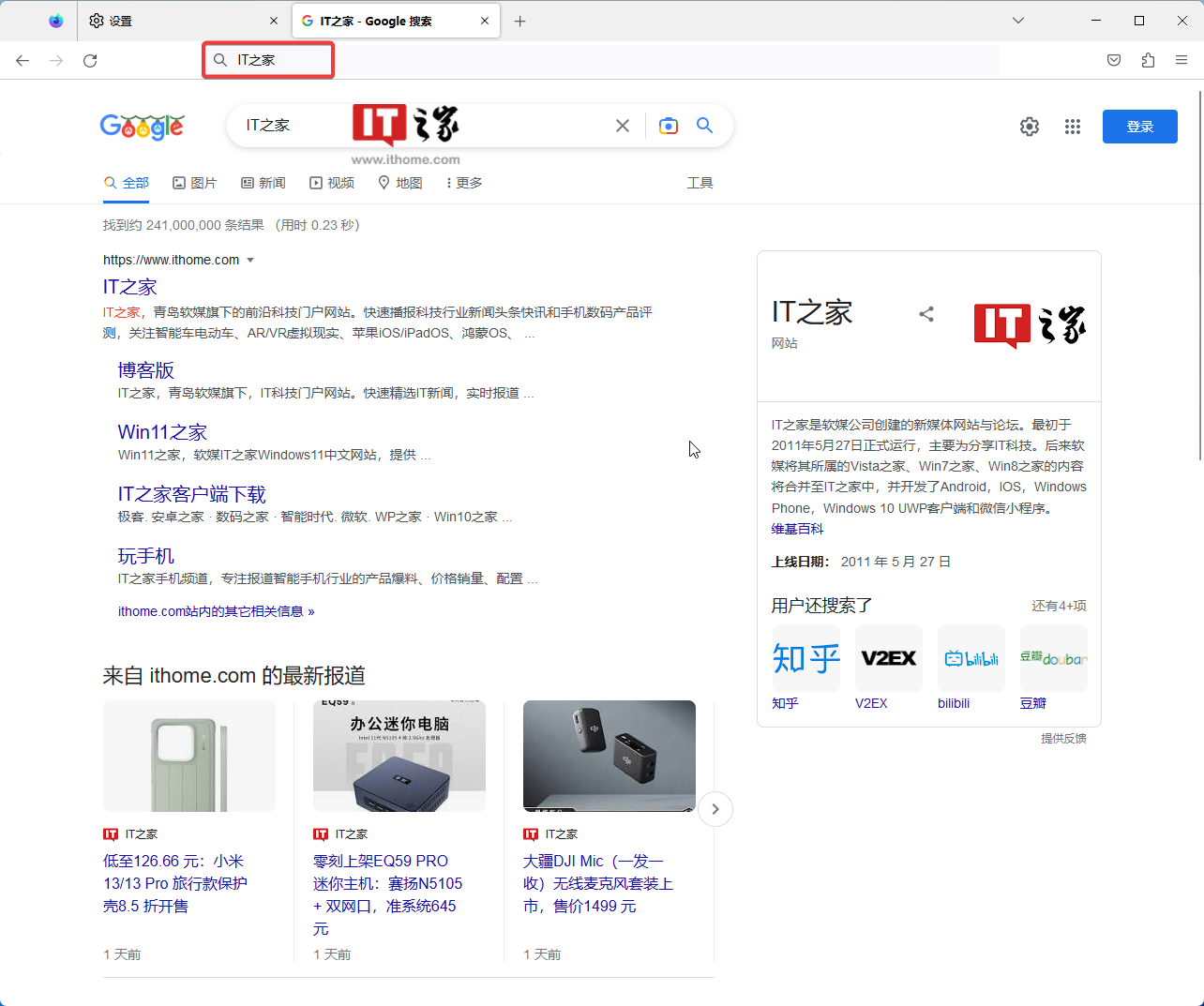Open the bilibili related search
This screenshot has width=1204, height=1006.
coord(971,668)
